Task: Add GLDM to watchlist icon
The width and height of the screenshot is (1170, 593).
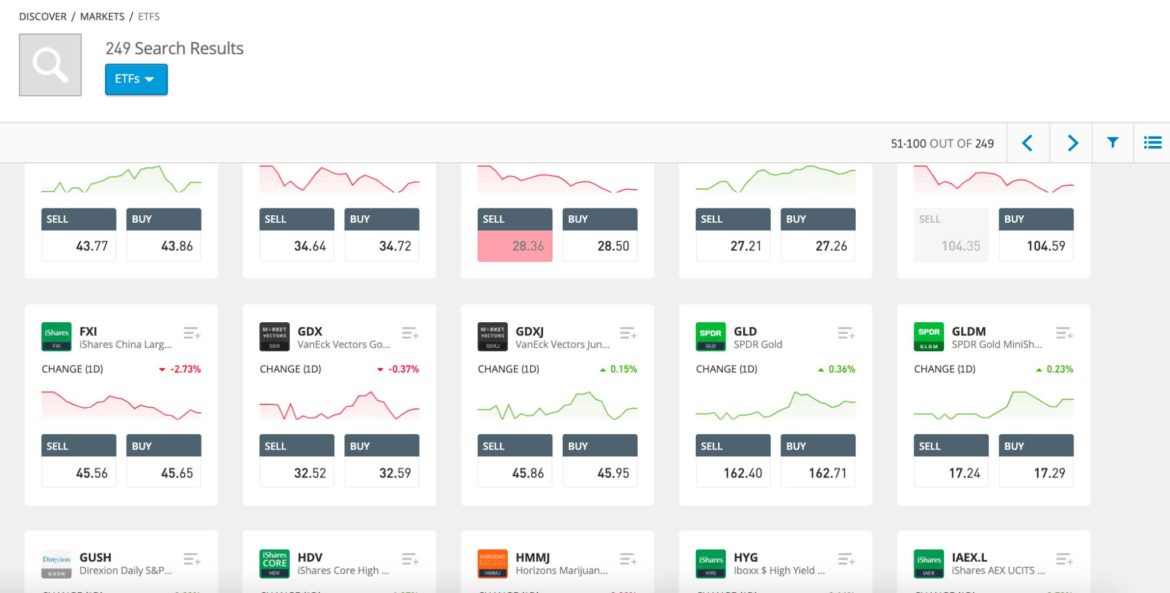Action: pos(1064,333)
